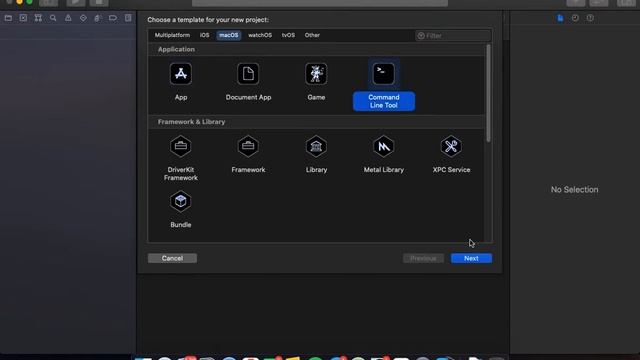The width and height of the screenshot is (640, 360).
Task: Open the Breakpoint navigator icon
Action: [x=113, y=18]
